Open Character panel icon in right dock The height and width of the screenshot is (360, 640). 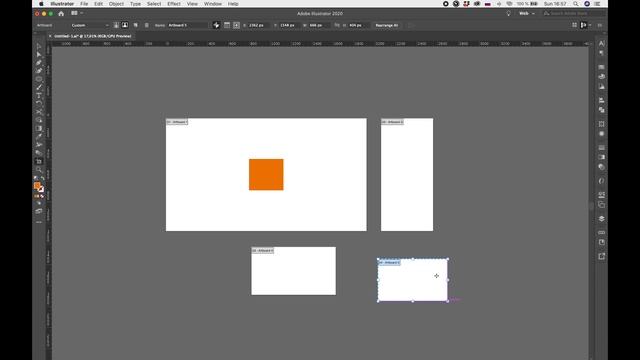tap(602, 43)
